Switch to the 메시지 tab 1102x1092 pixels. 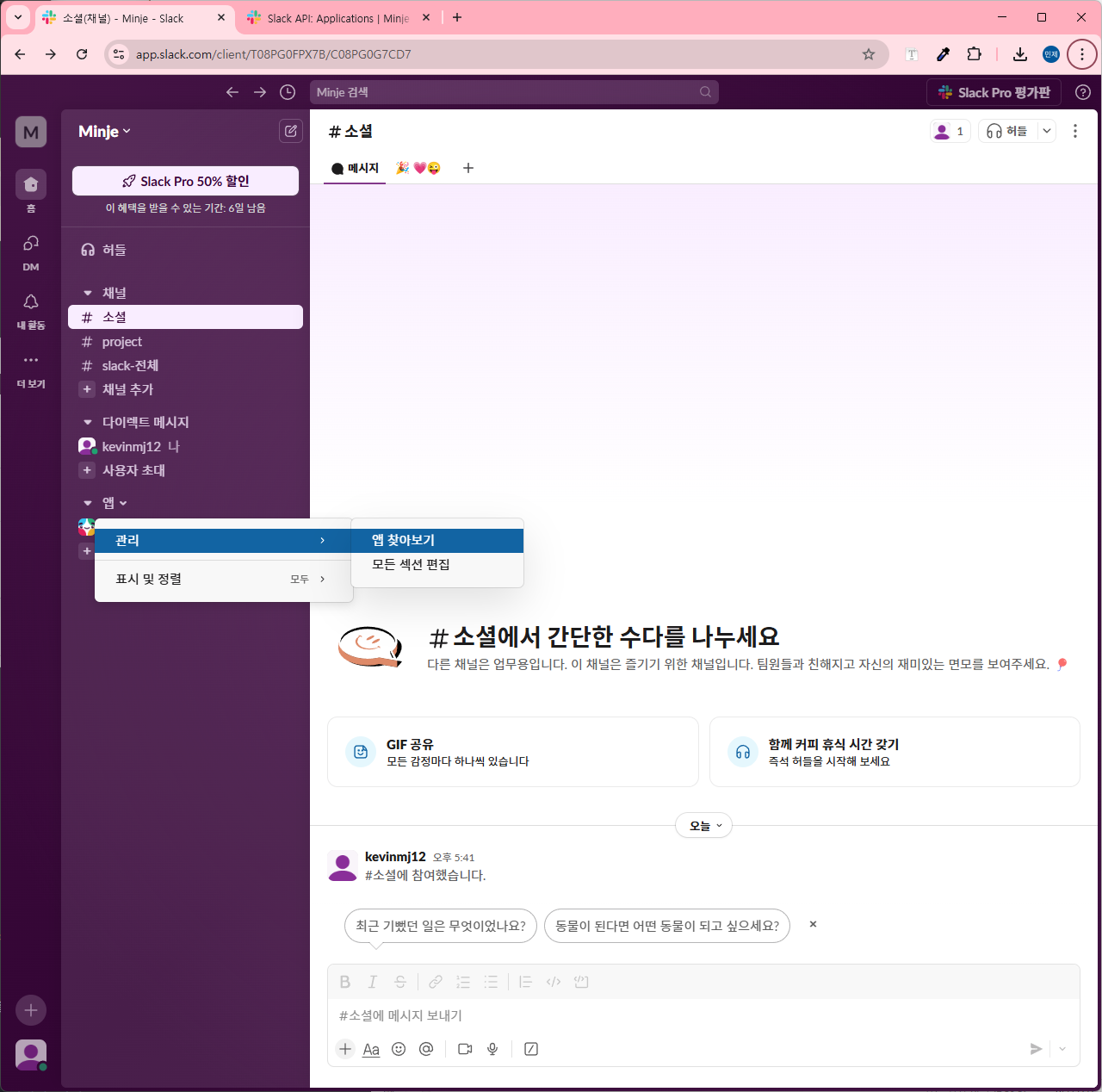[x=355, y=168]
